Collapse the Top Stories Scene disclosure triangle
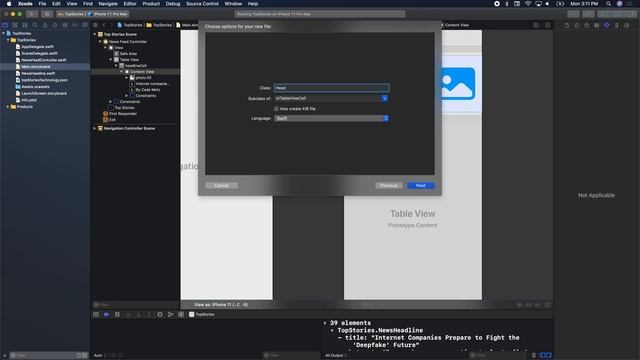 (95, 34)
